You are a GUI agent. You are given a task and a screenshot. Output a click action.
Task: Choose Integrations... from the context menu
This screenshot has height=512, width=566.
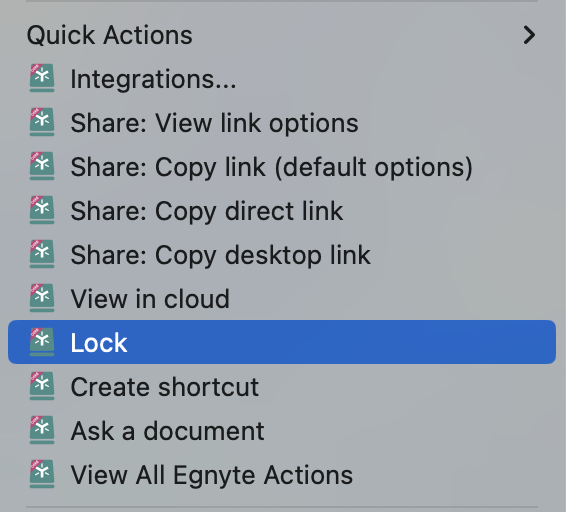click(x=282, y=79)
